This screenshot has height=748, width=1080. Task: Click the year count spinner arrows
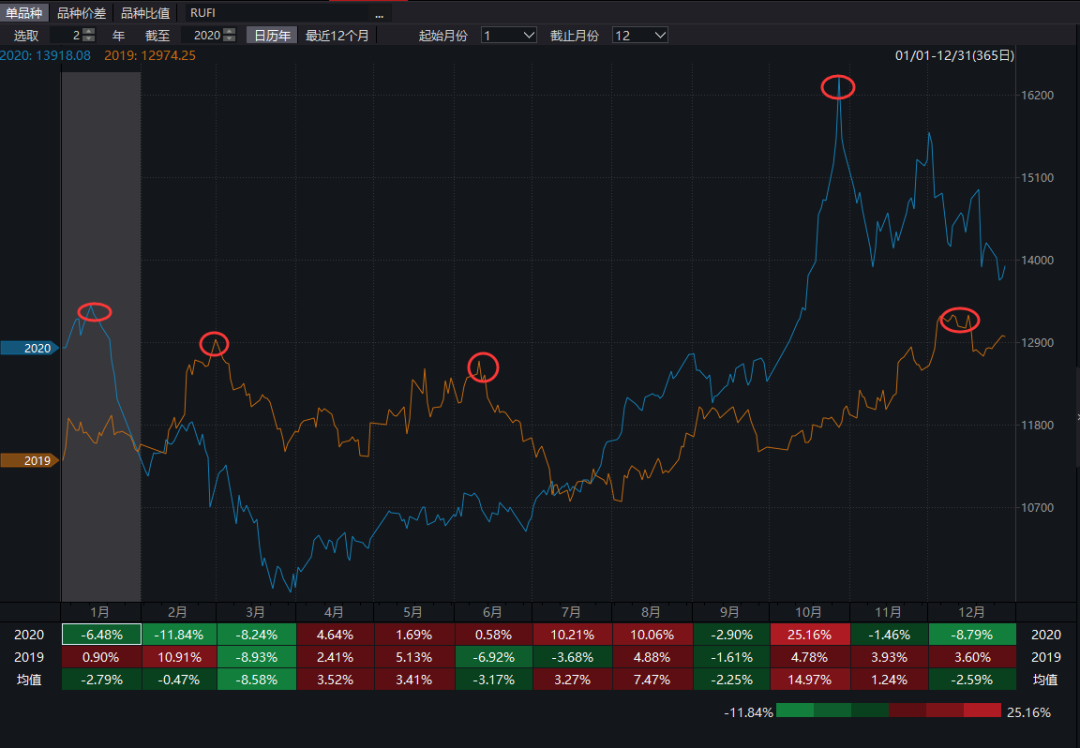pyautogui.click(x=88, y=35)
